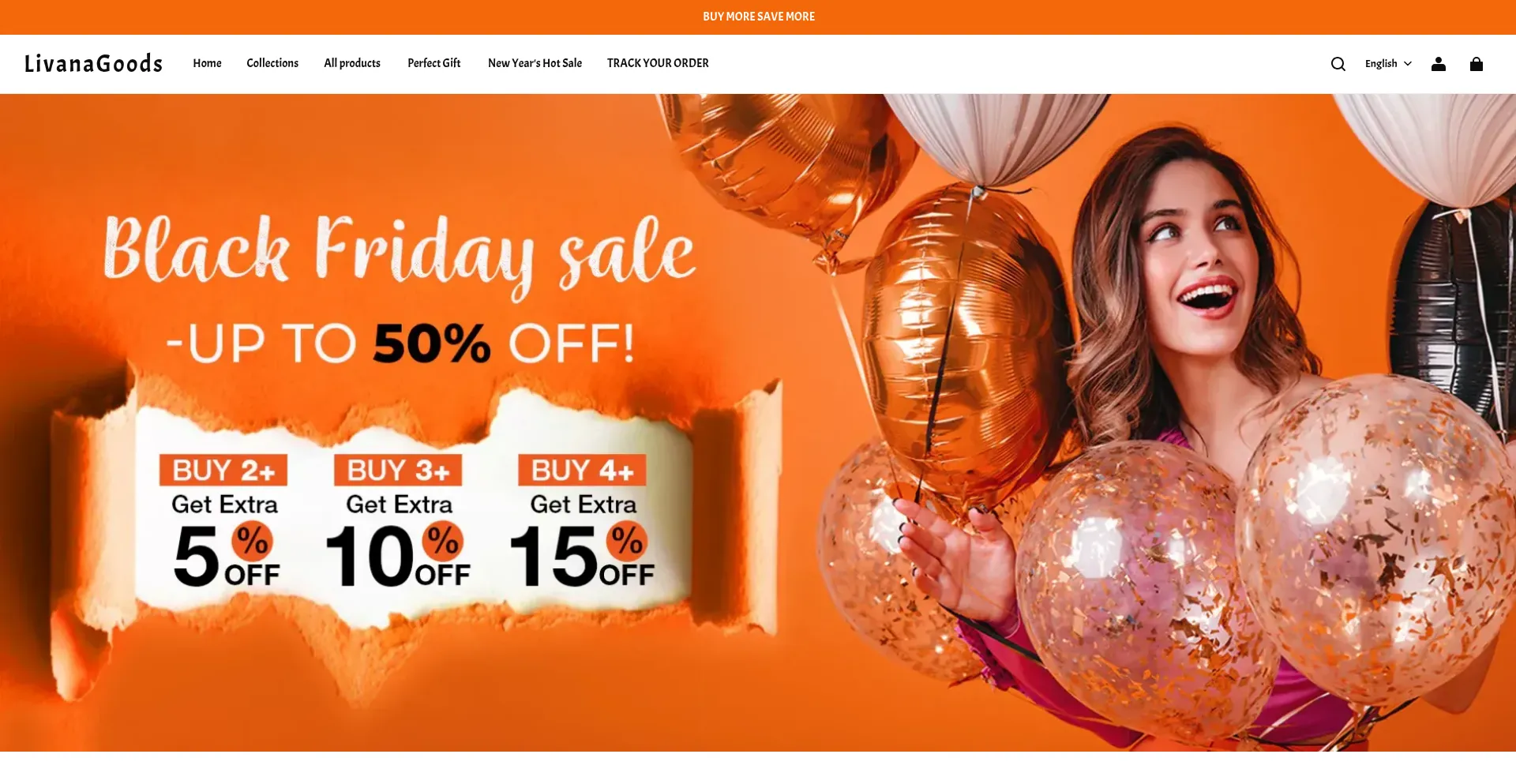Click the BUY MORE SAVE MORE announcement bar
Image resolution: width=1516 pixels, height=784 pixels.
pos(758,17)
